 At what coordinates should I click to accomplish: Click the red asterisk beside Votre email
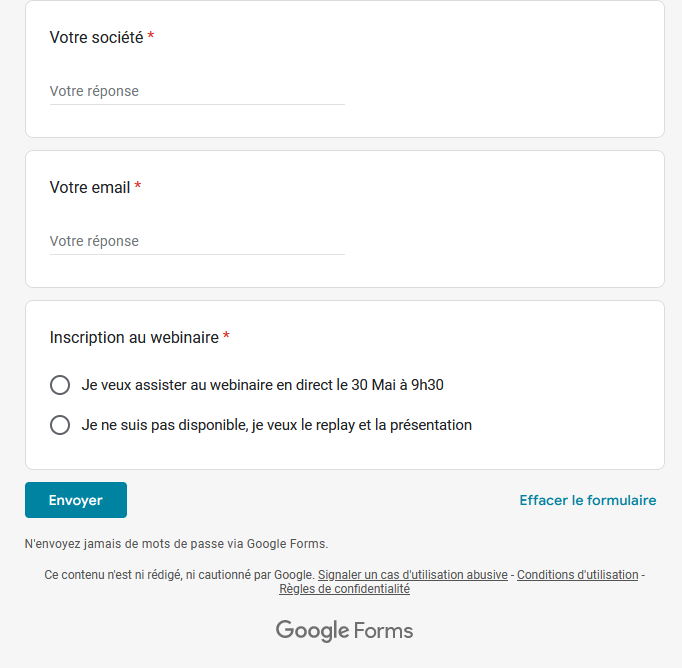point(137,185)
